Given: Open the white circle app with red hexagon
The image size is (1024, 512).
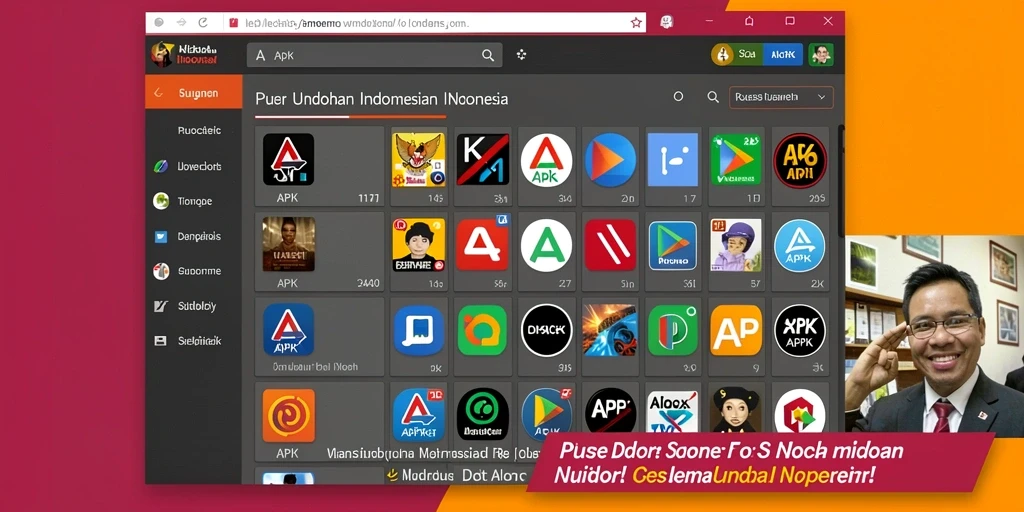Looking at the screenshot, I should coord(799,411).
